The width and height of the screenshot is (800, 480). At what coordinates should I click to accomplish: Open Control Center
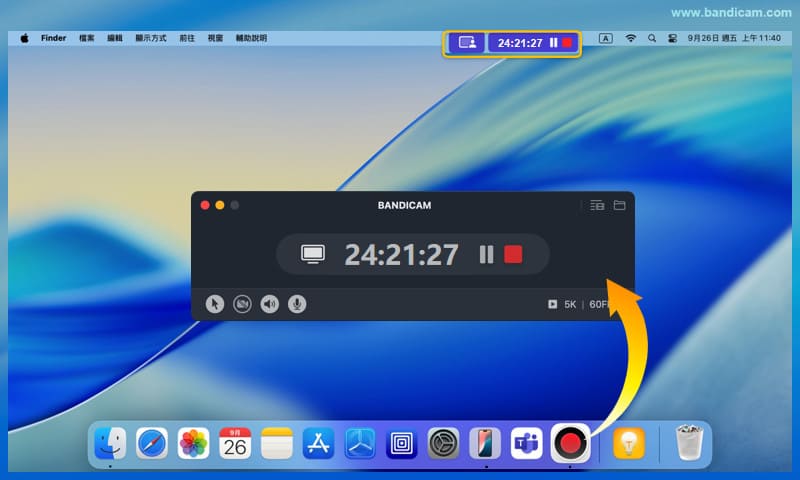tap(672, 38)
